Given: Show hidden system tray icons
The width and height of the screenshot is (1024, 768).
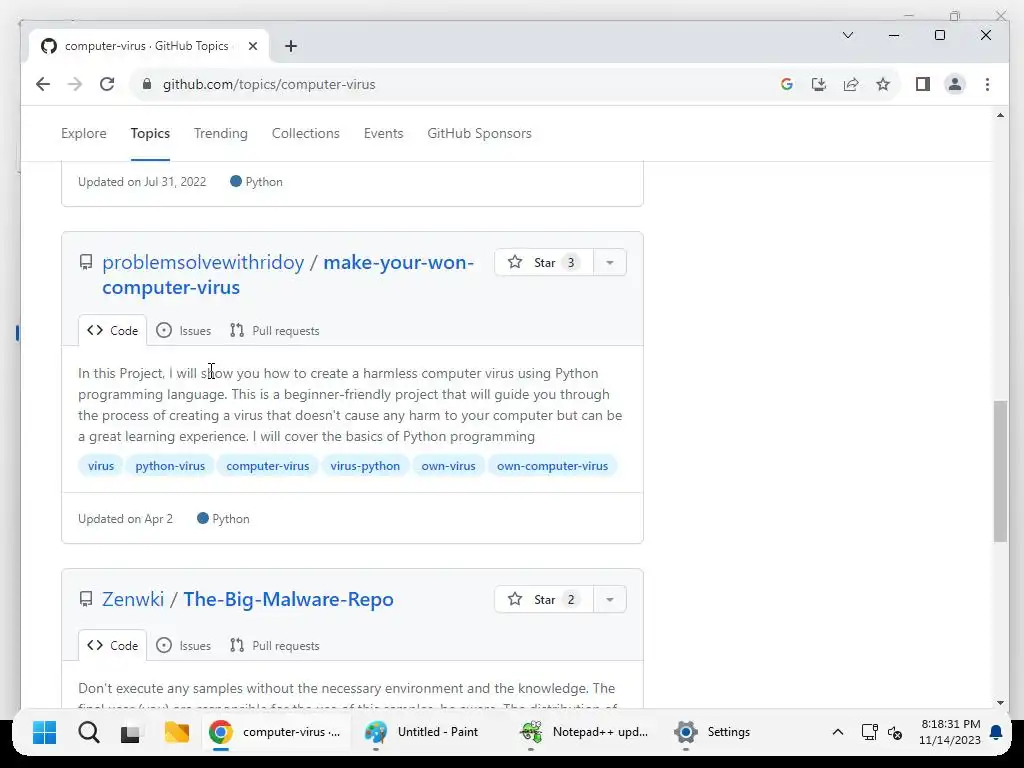Looking at the screenshot, I should pos(837,732).
